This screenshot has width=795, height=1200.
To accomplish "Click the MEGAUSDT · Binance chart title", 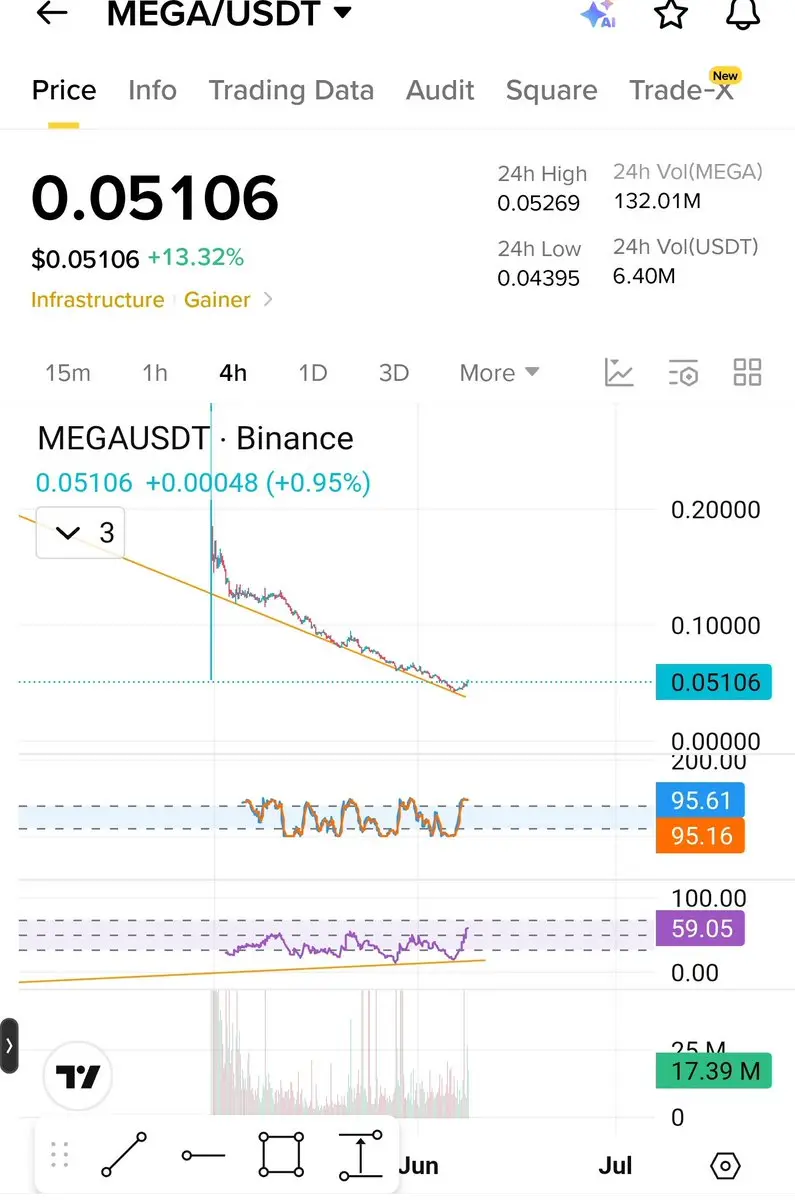I will click(195, 438).
